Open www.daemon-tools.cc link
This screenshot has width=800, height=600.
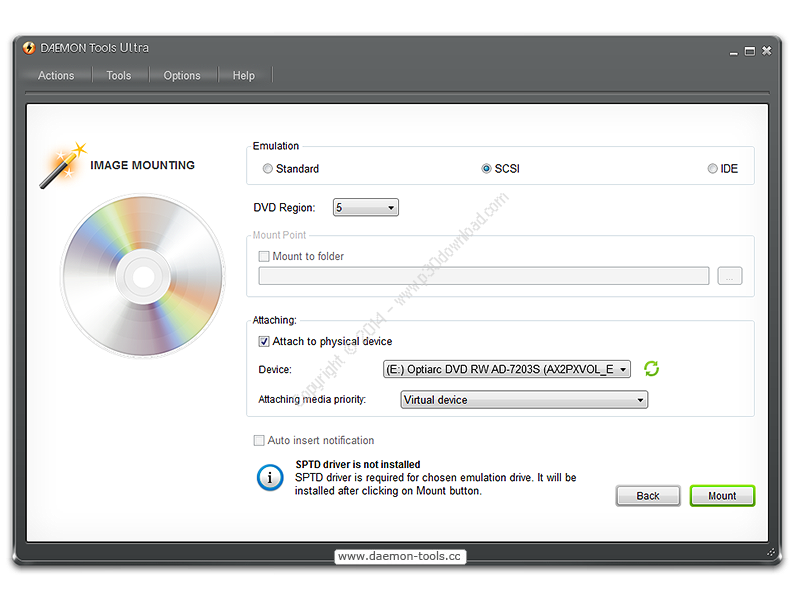point(399,556)
